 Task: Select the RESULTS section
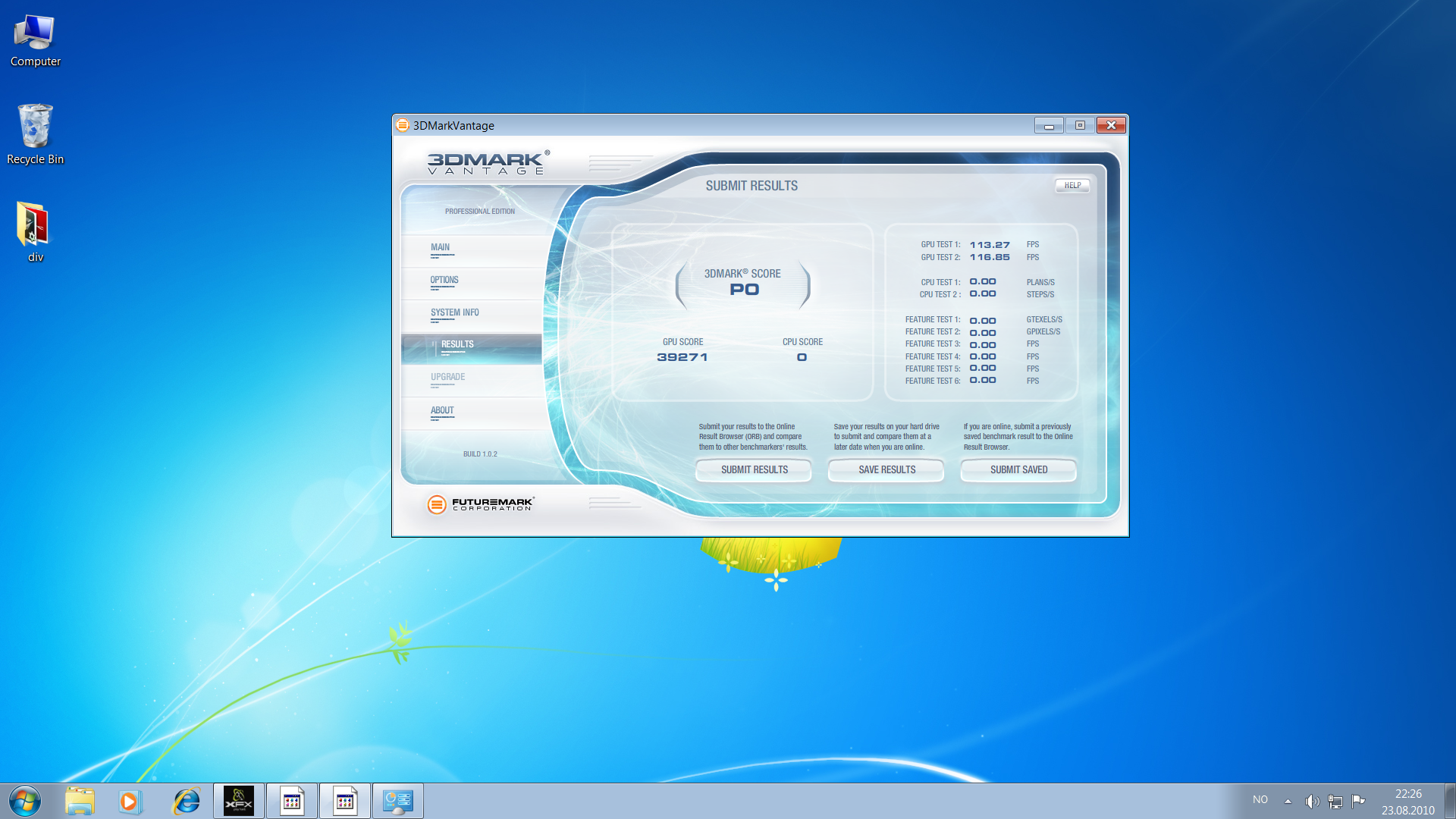click(472, 349)
